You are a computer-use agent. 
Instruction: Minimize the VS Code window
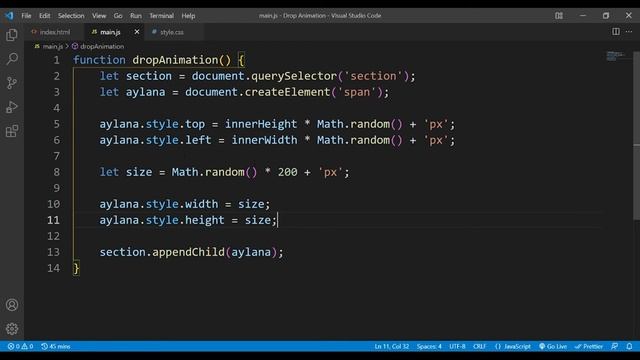click(582, 16)
